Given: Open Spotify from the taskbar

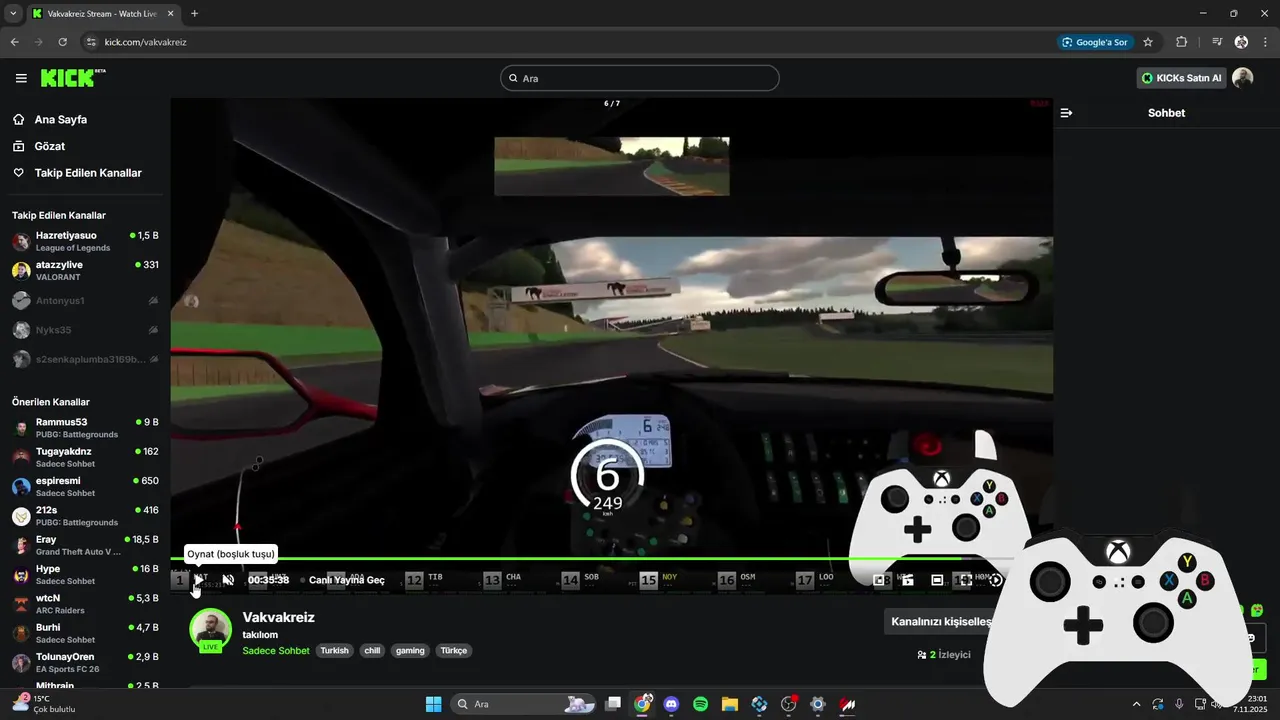Looking at the screenshot, I should click(700, 704).
